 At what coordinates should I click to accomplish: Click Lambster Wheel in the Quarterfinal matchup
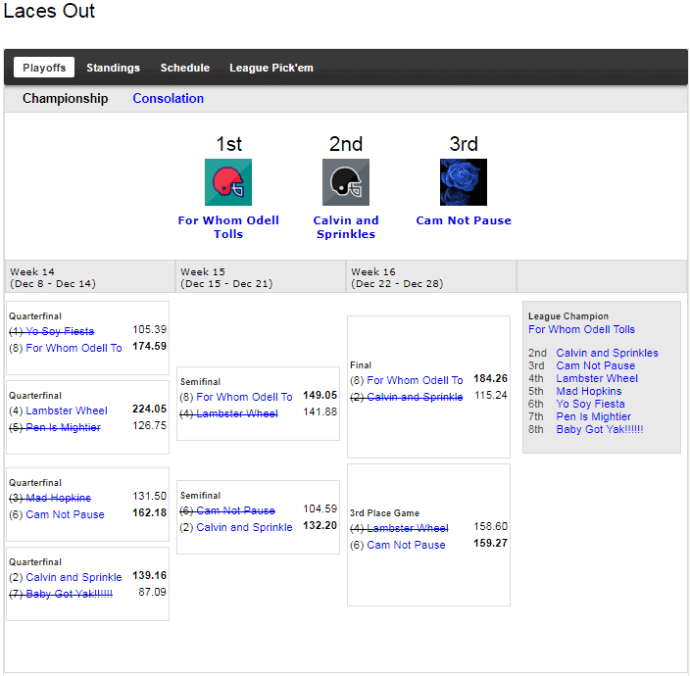(x=66, y=410)
